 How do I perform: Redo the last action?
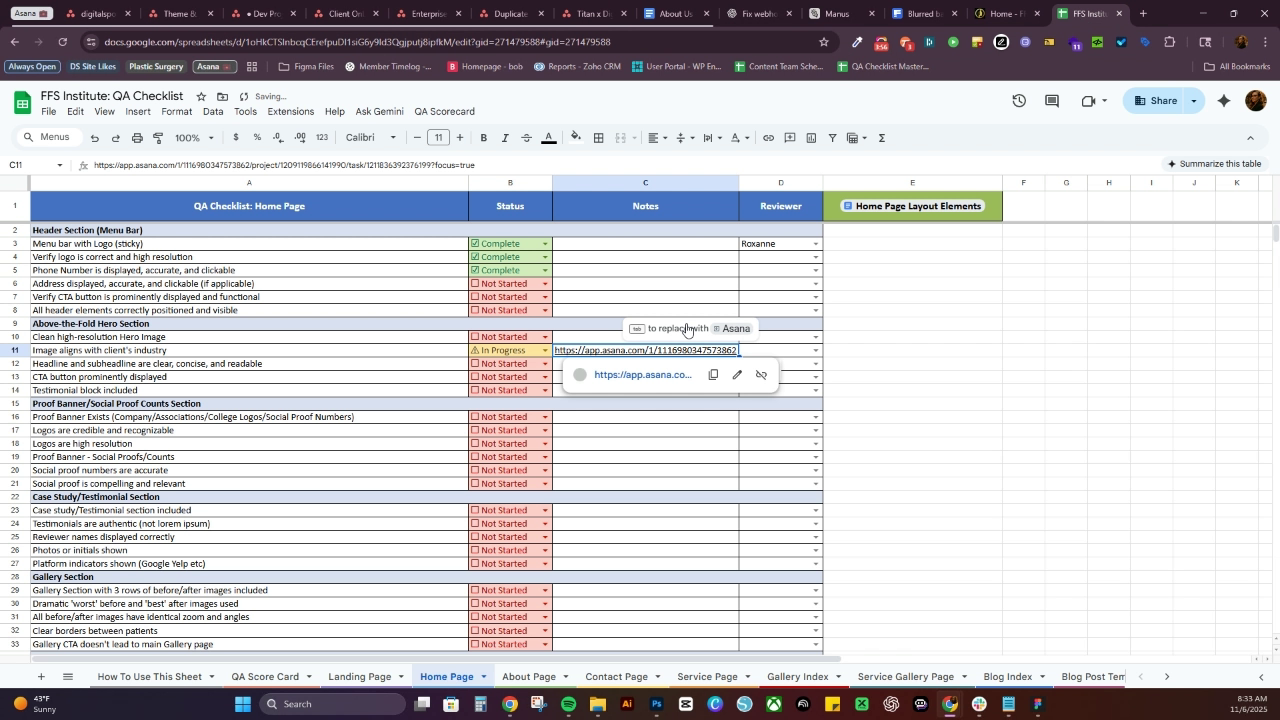pos(115,138)
